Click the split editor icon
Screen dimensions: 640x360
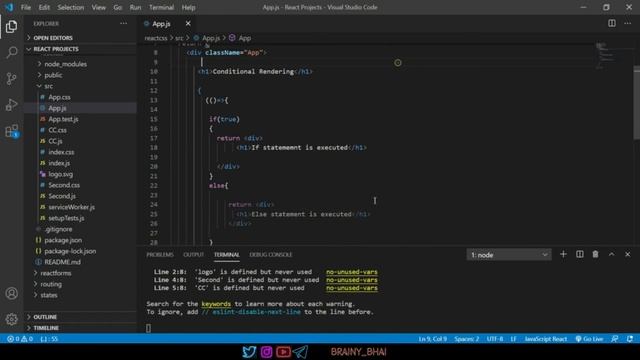tap(611, 23)
